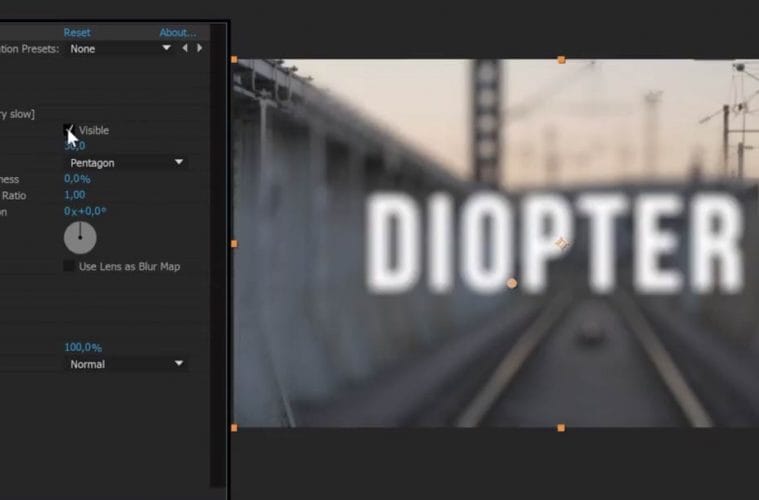Click the layer anchor point crosshair icon
This screenshot has width=759, height=500.
(562, 243)
